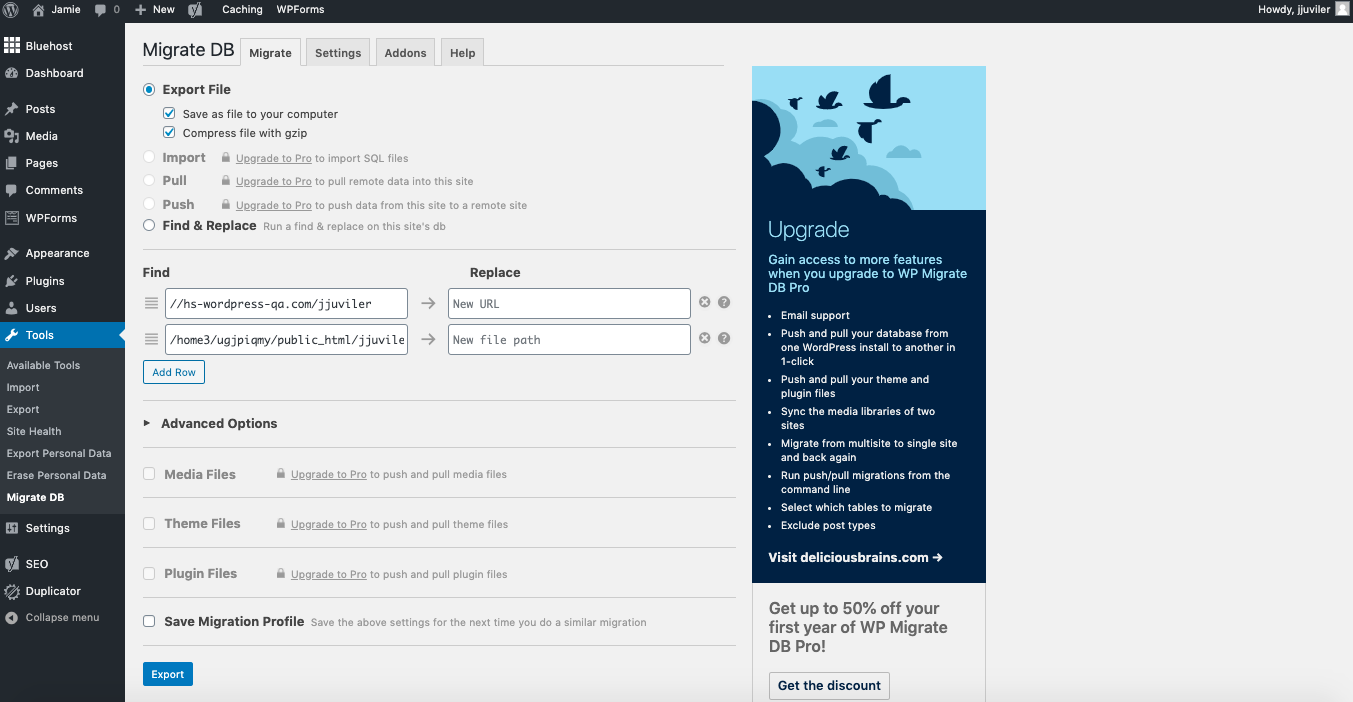Open the Help tab

pyautogui.click(x=463, y=53)
